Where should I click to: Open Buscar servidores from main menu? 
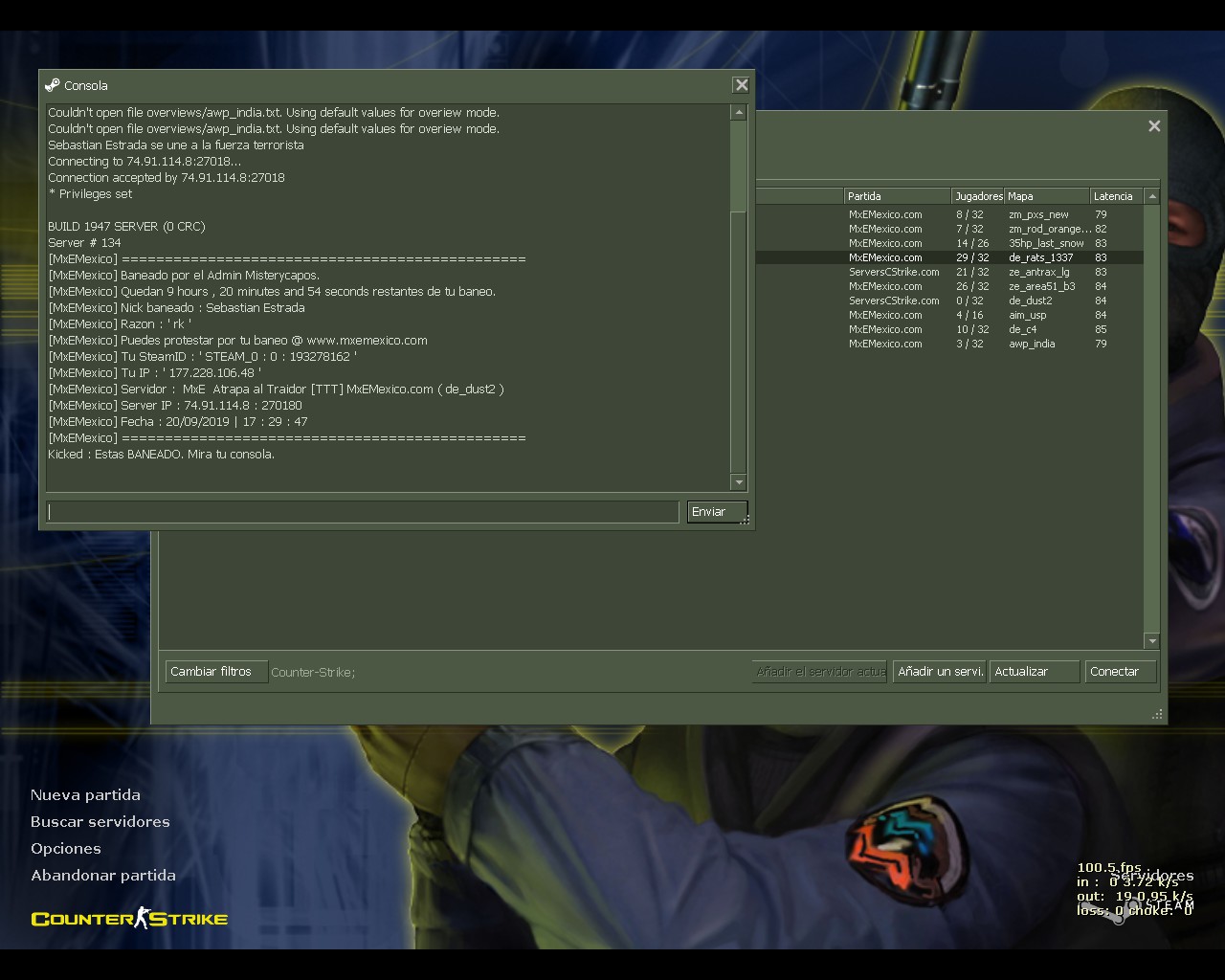click(100, 822)
